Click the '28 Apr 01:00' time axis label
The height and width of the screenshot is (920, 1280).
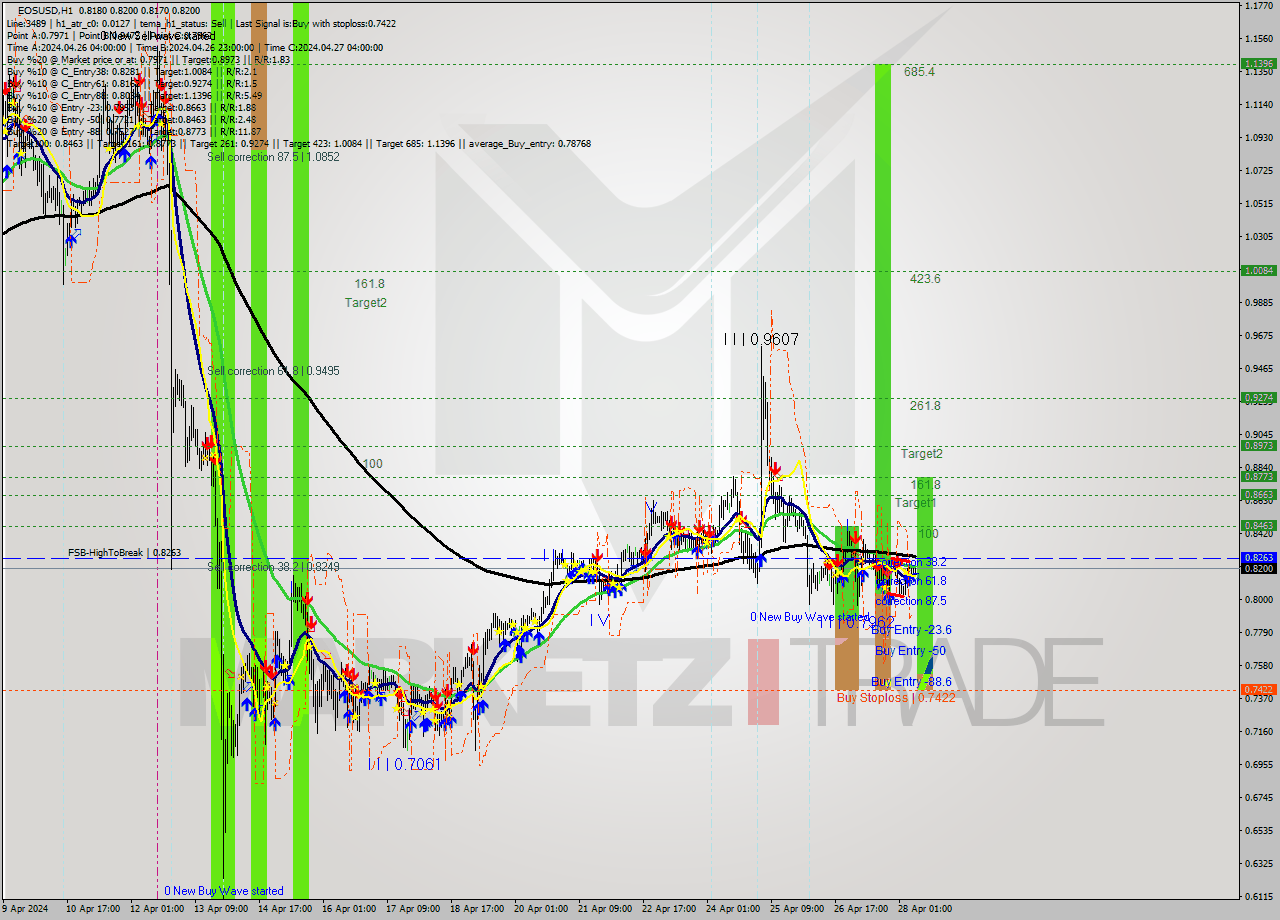(x=925, y=909)
